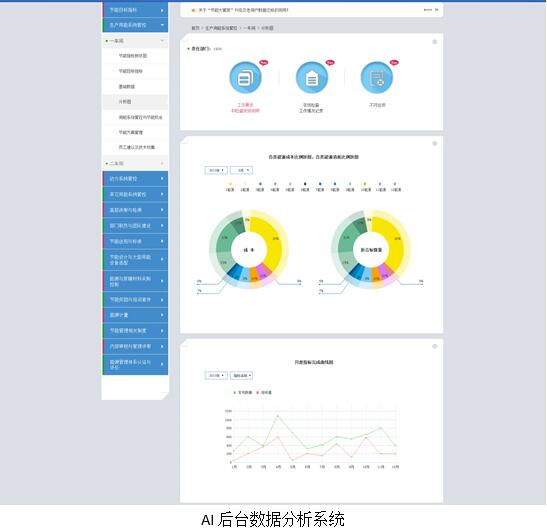Open the stacked-documents circular icon

[x=245, y=78]
